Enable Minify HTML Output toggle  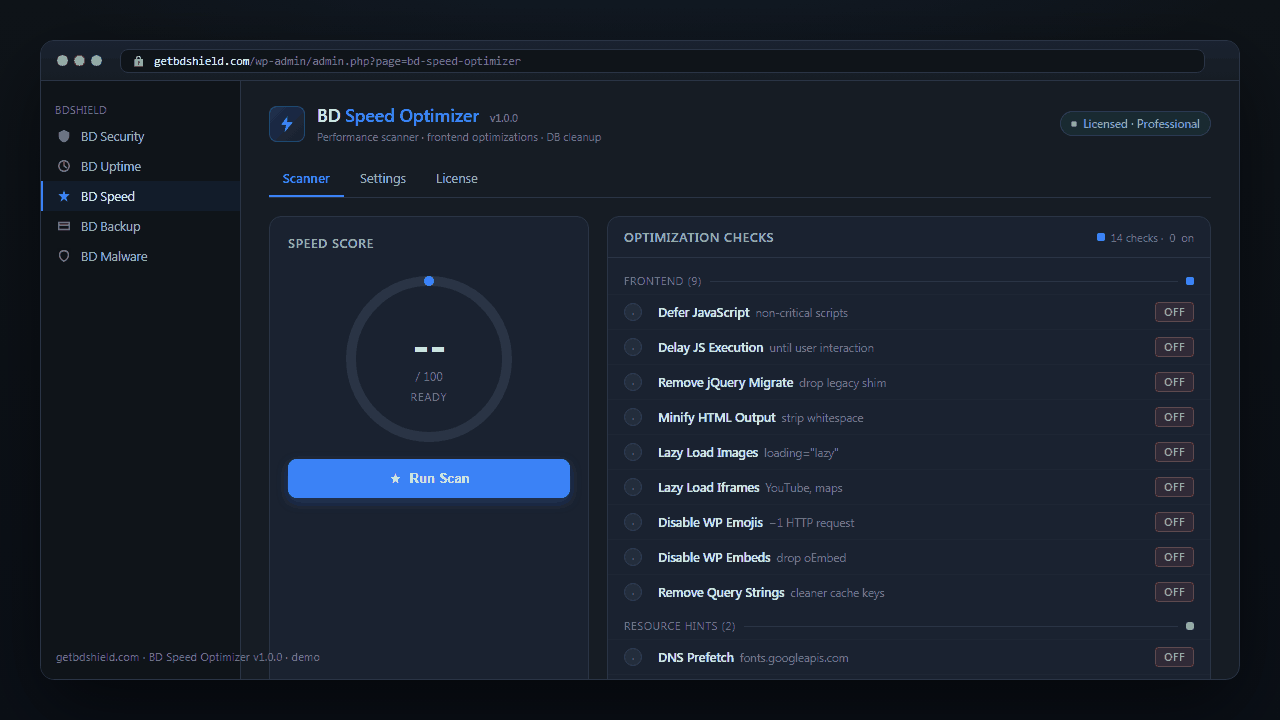tap(1174, 417)
